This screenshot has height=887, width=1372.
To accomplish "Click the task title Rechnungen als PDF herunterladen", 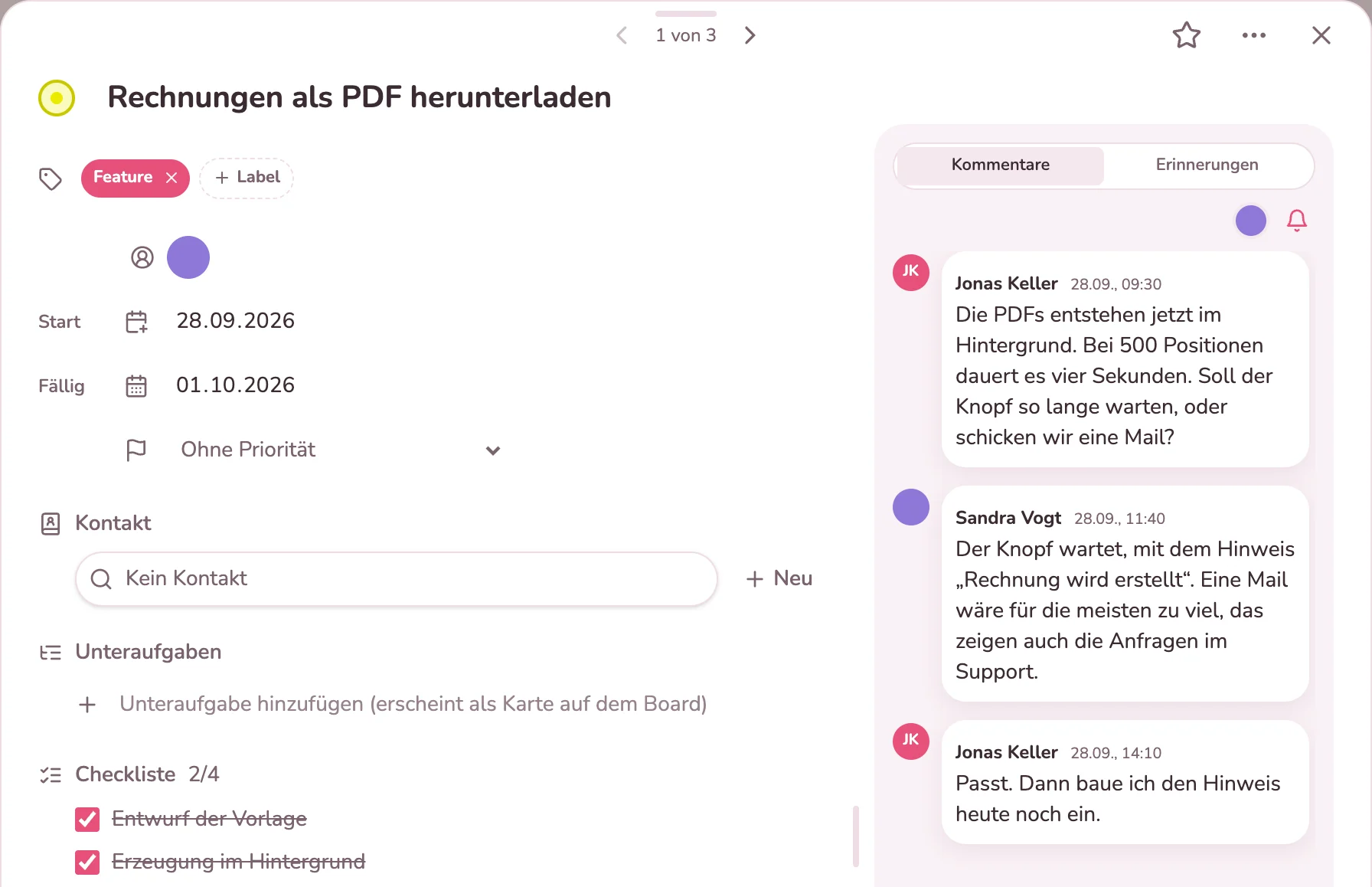I will point(359,97).
